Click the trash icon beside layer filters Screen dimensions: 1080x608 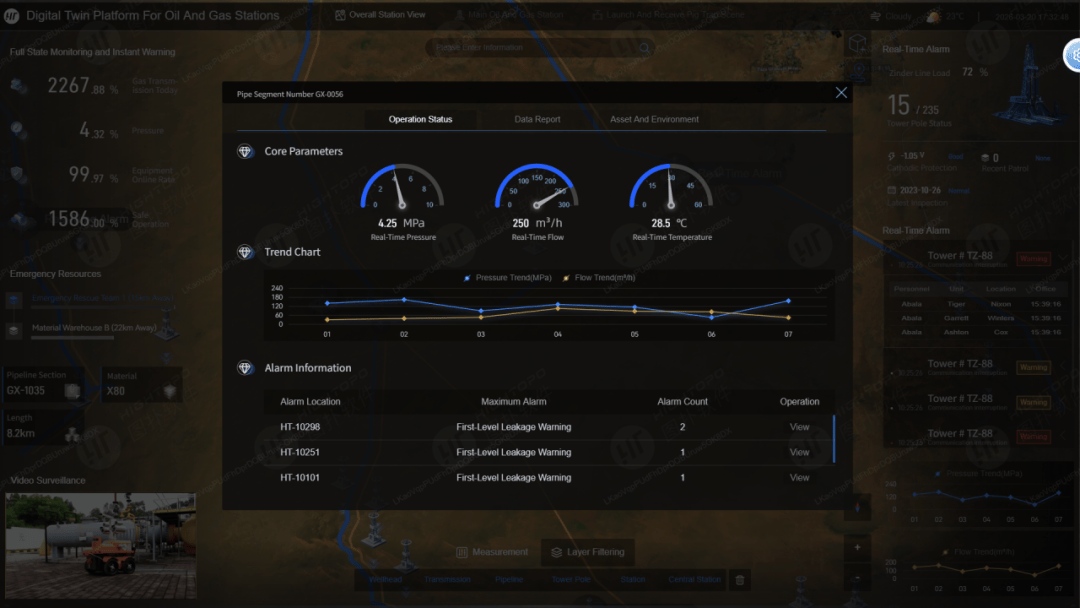coord(740,580)
